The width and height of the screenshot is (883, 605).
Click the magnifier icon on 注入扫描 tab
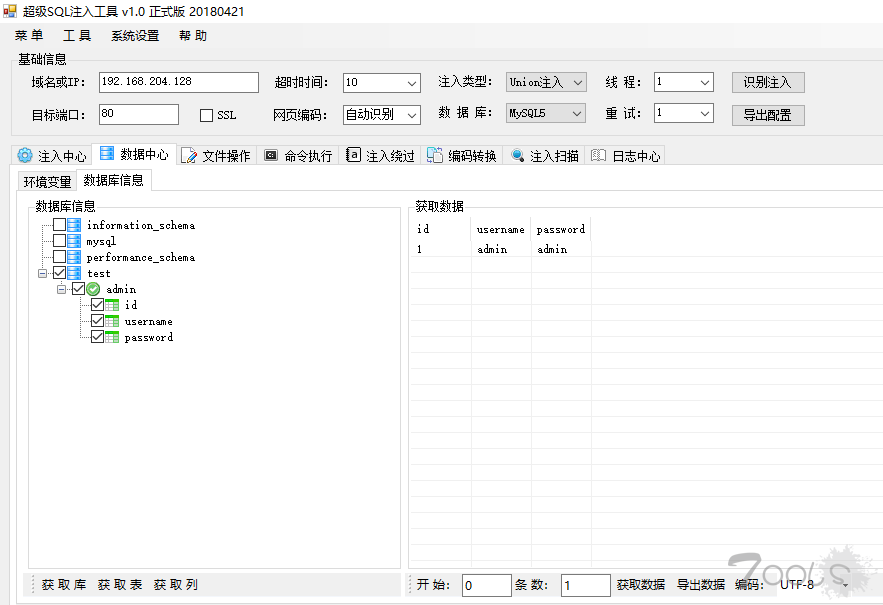coord(518,155)
